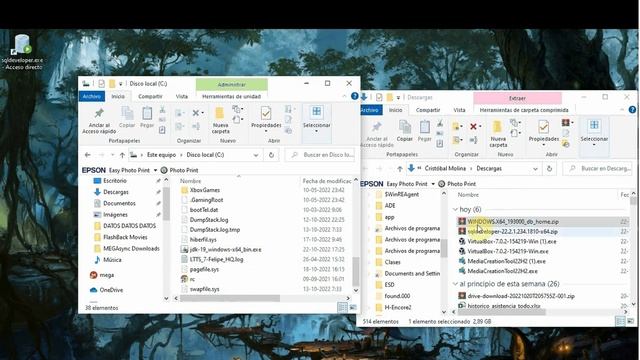
Task: Expand the Disco local address bar history dropdown
Action: [256, 155]
